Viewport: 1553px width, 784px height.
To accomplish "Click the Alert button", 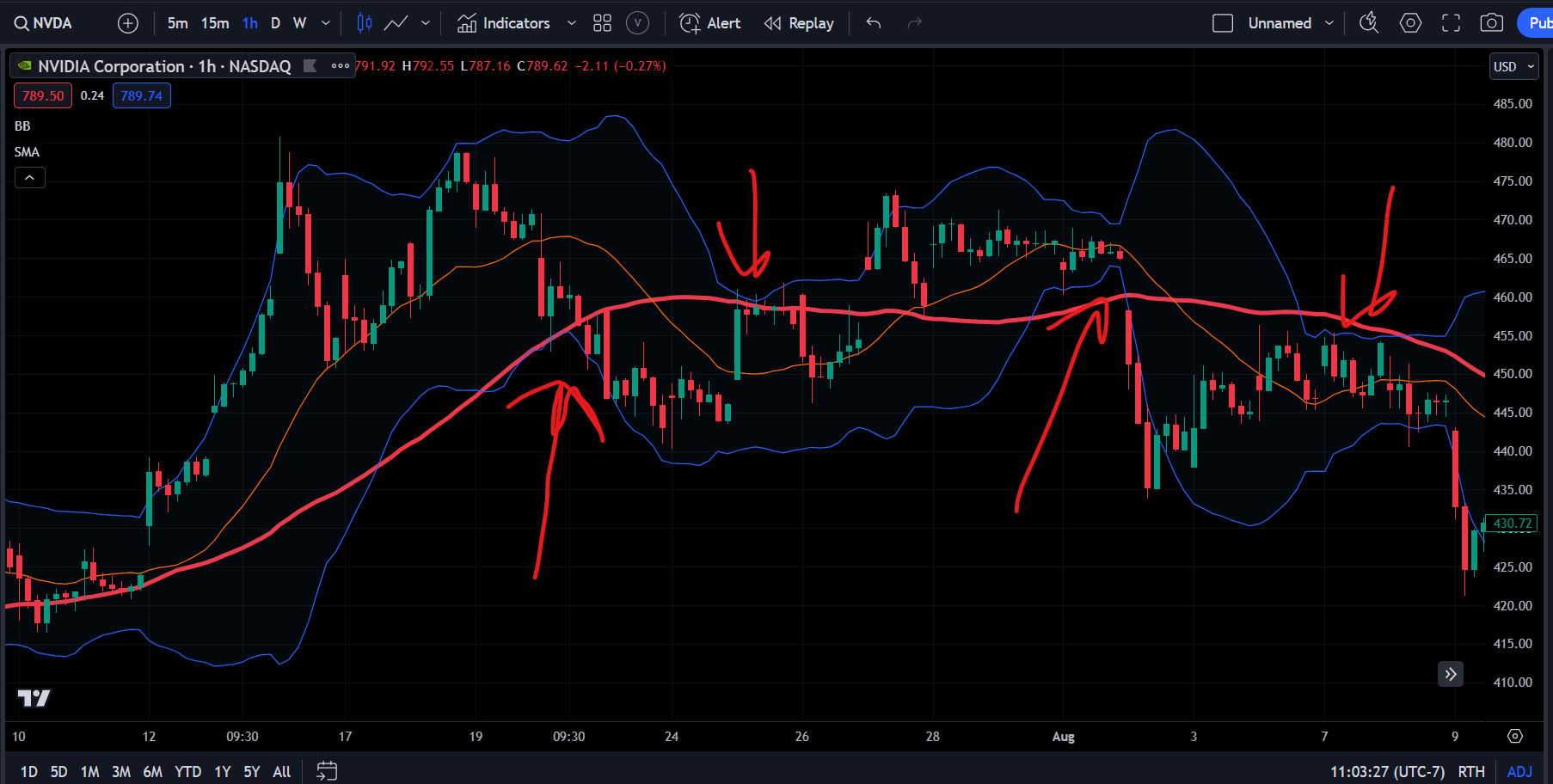I will click(x=710, y=23).
